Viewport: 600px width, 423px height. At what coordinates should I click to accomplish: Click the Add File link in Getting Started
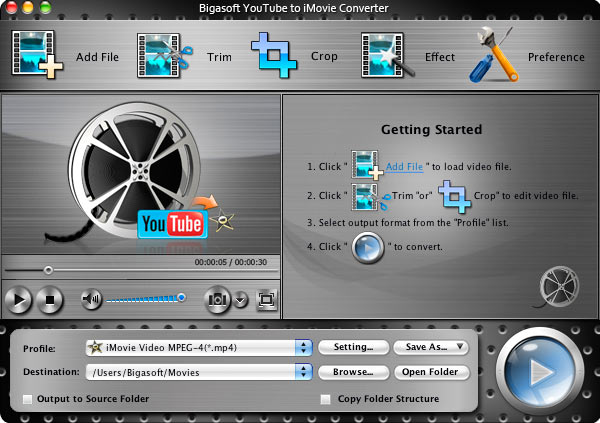(x=404, y=167)
